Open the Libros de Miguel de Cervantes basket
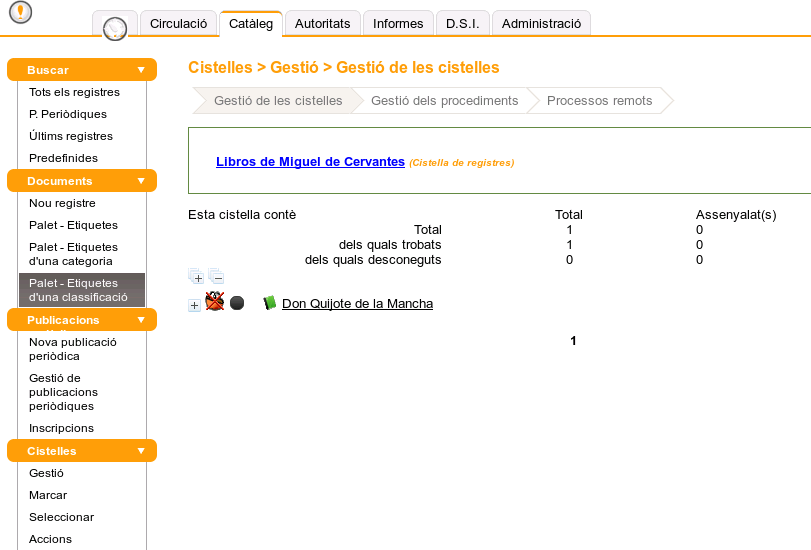Screen dimensions: 811x550 tap(310, 161)
